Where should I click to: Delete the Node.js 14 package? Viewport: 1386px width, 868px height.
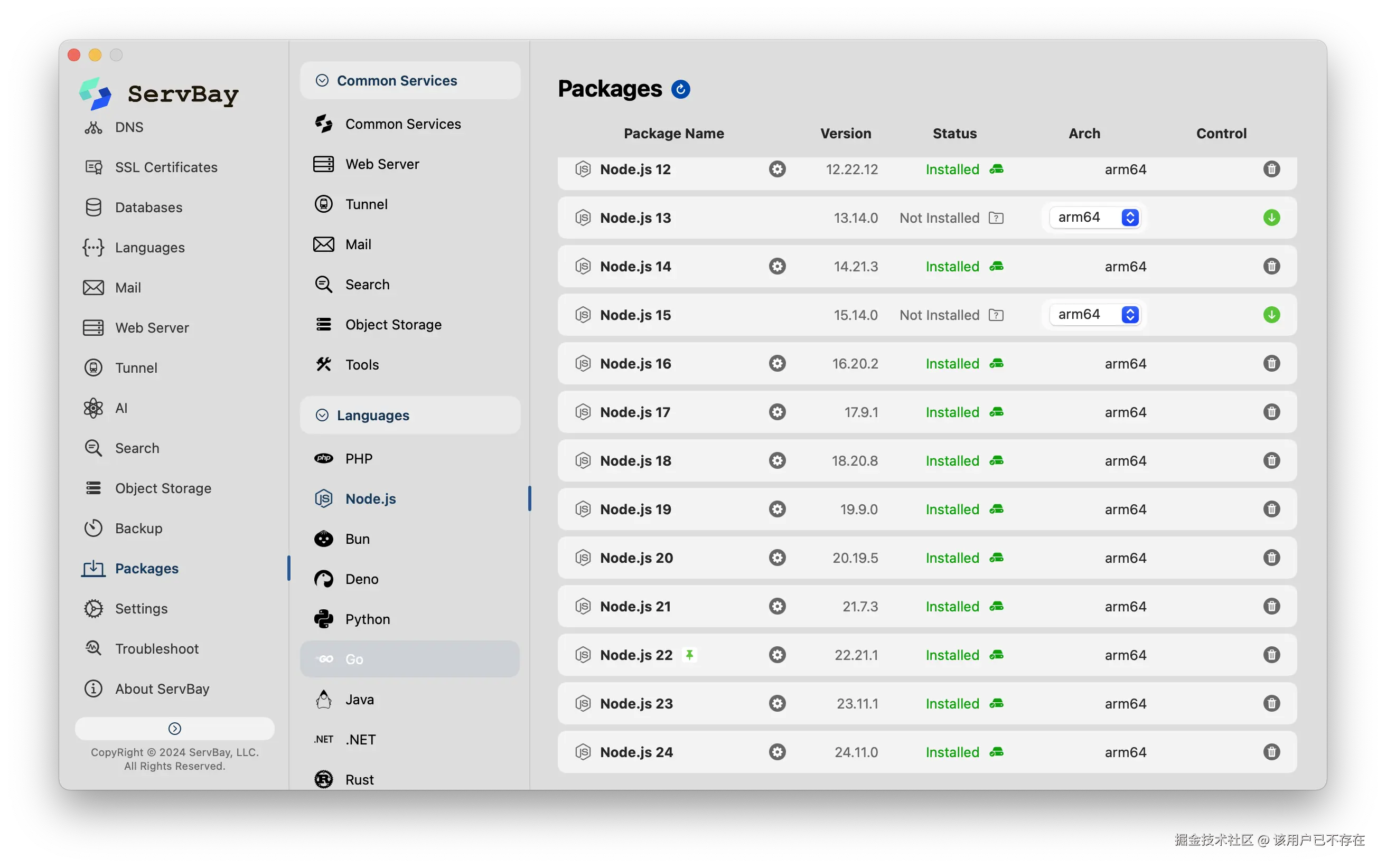pyautogui.click(x=1271, y=267)
